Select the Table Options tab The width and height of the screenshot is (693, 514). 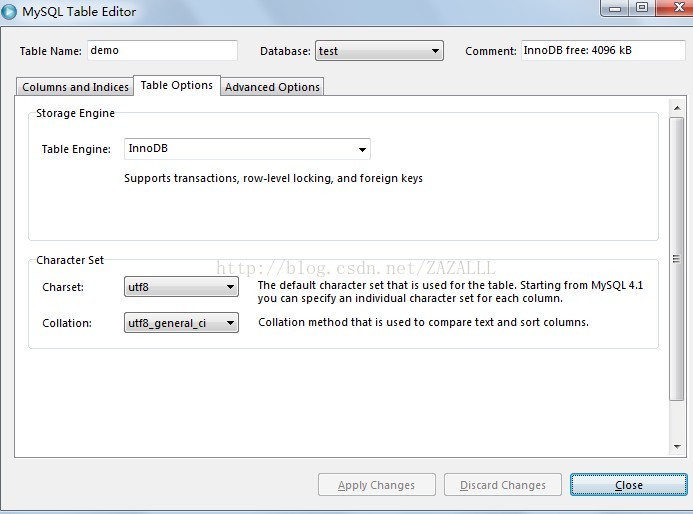tap(177, 85)
